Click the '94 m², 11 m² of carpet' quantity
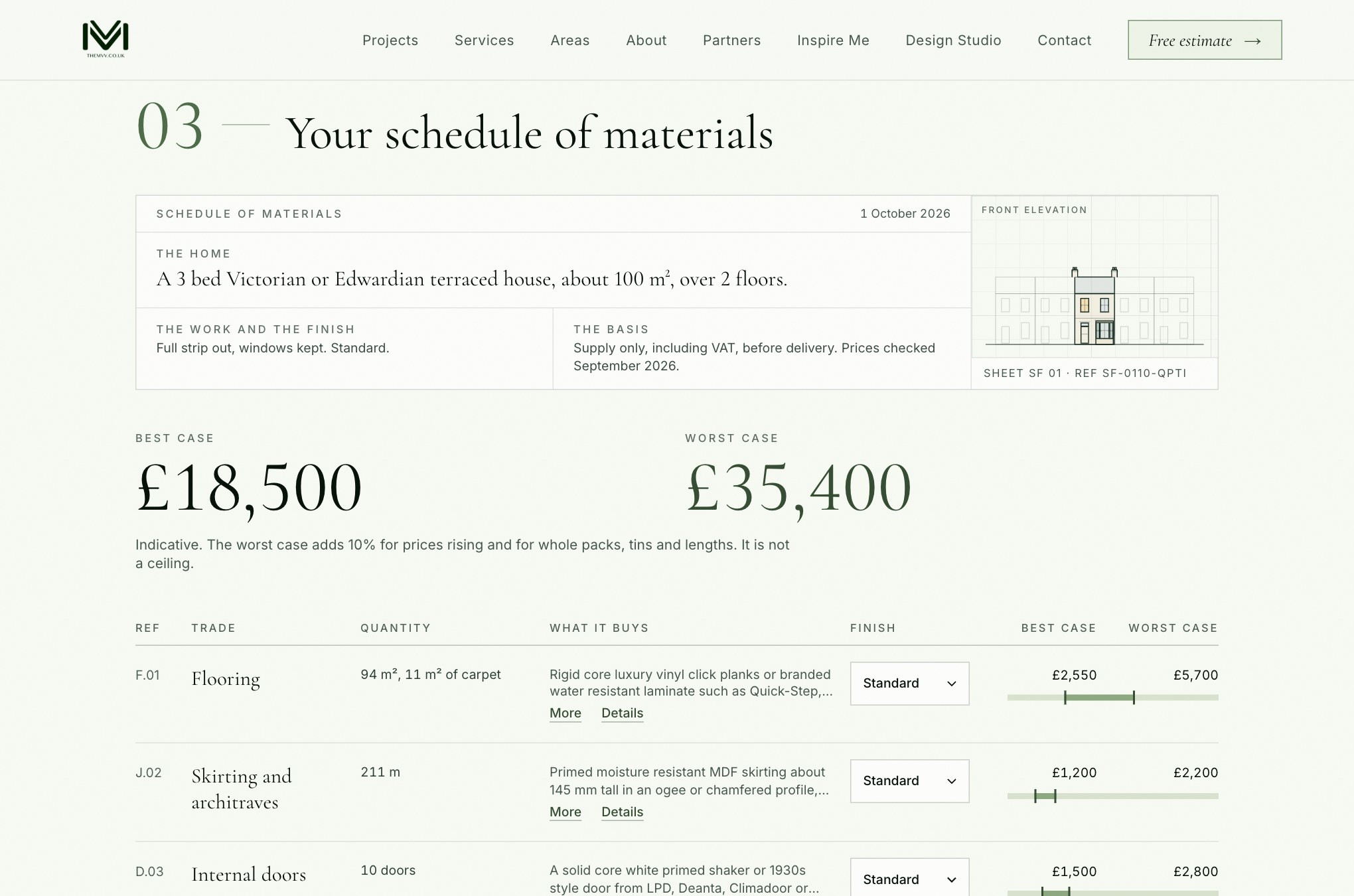Screen dimensions: 1354x896 (x=431, y=674)
